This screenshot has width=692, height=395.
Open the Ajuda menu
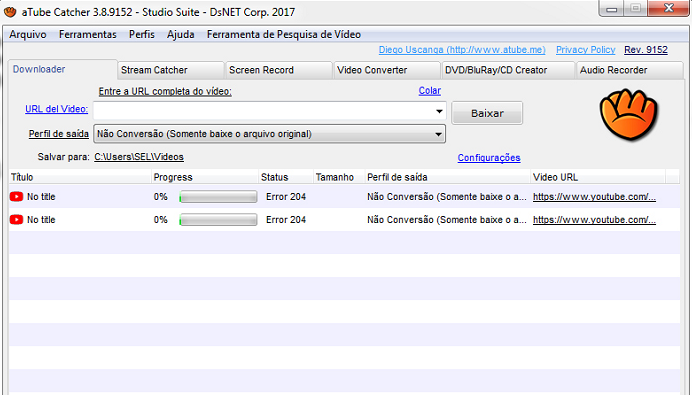point(181,34)
